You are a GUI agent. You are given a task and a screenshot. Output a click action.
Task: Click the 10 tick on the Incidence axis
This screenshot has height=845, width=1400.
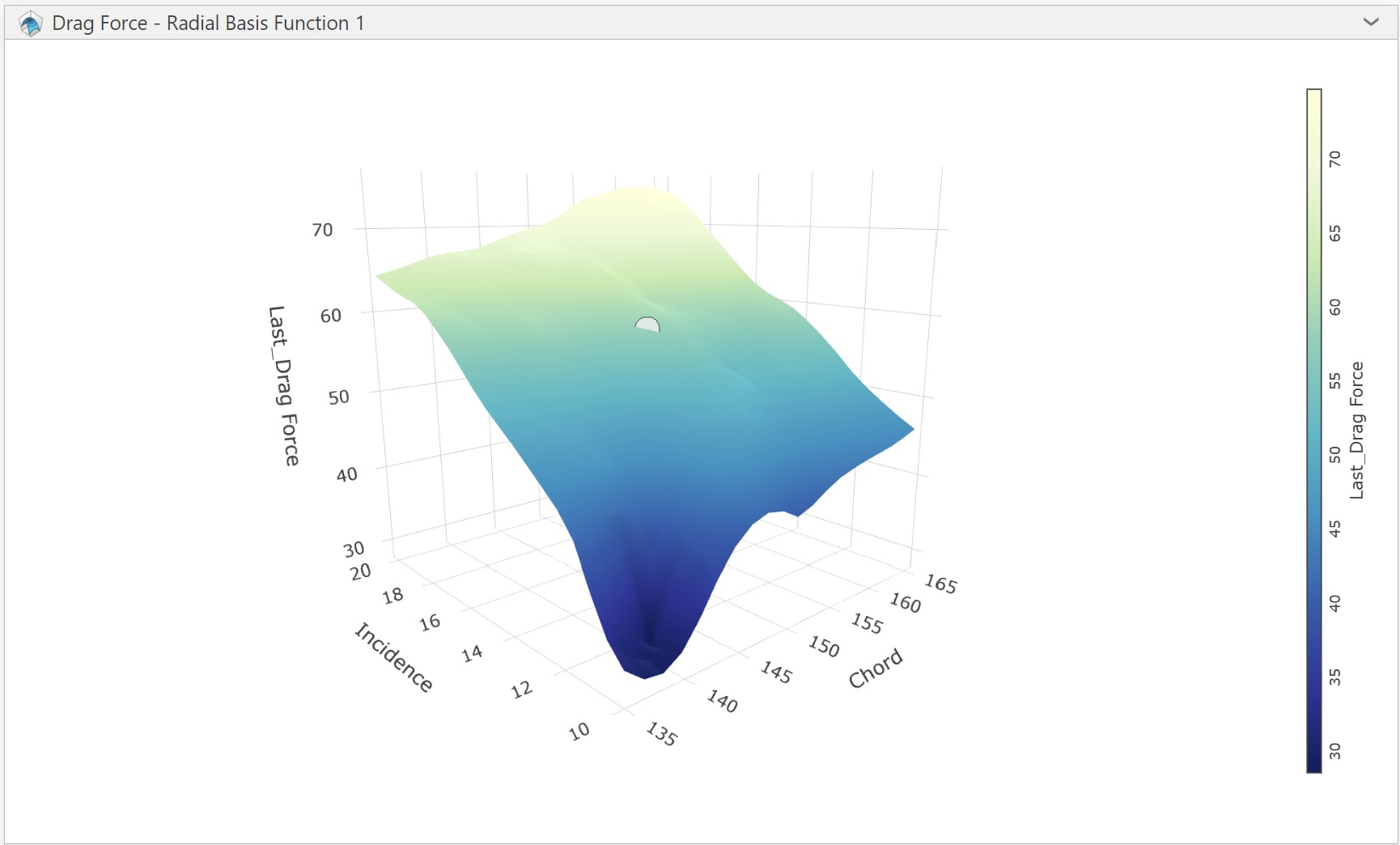[579, 732]
